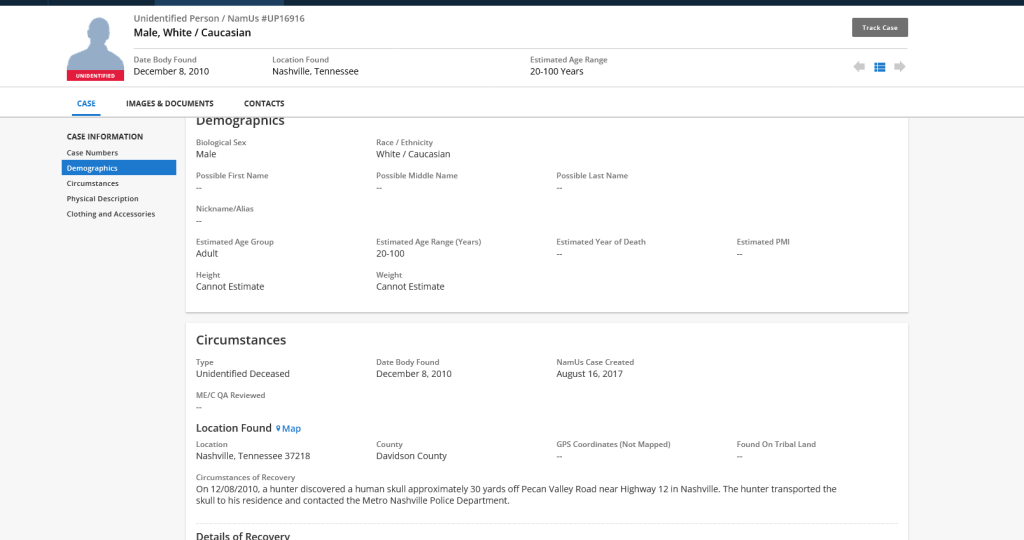Jump to Case Numbers in sidebar
This screenshot has height=540, width=1024.
[x=92, y=153]
